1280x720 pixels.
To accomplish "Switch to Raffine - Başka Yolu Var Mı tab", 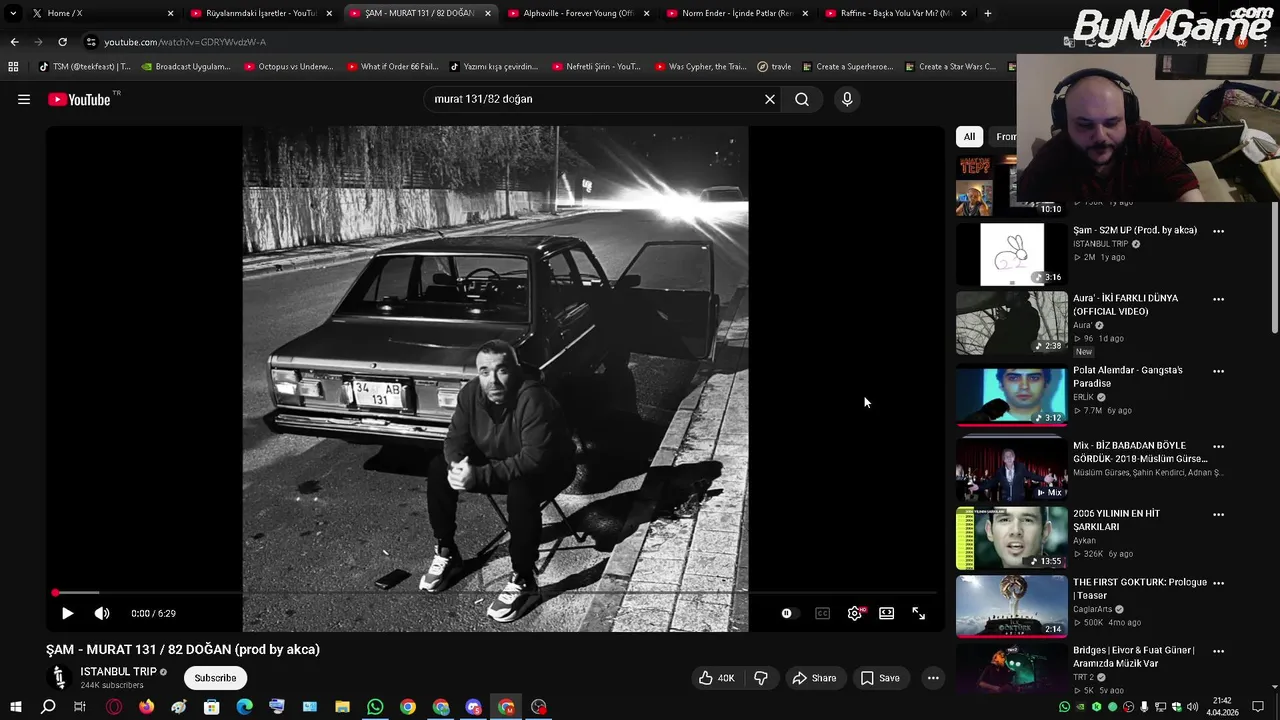I will [x=895, y=13].
